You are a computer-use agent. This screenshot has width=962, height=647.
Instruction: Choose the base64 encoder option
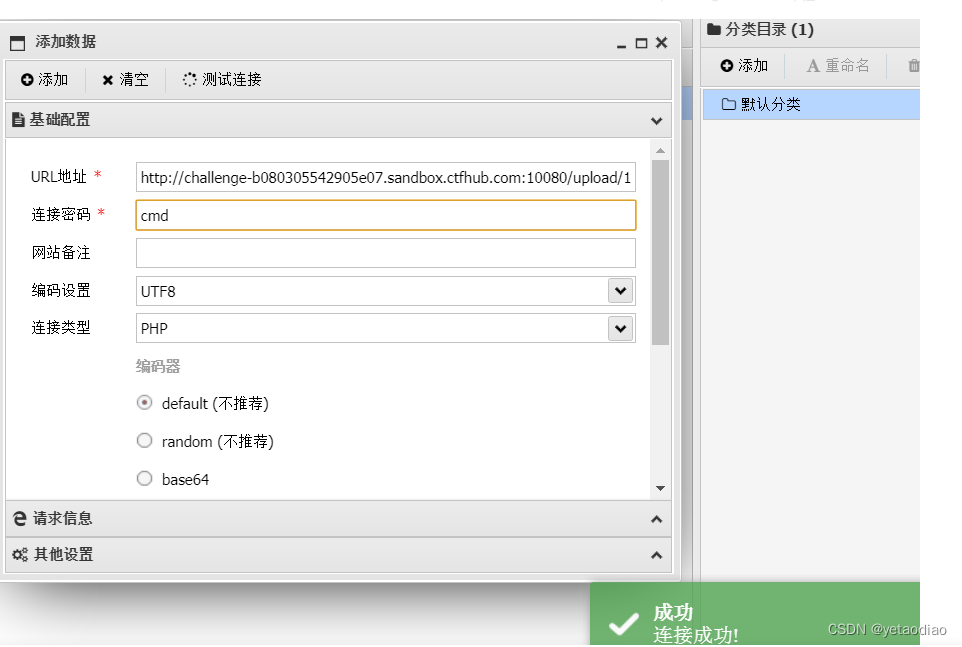pos(144,478)
